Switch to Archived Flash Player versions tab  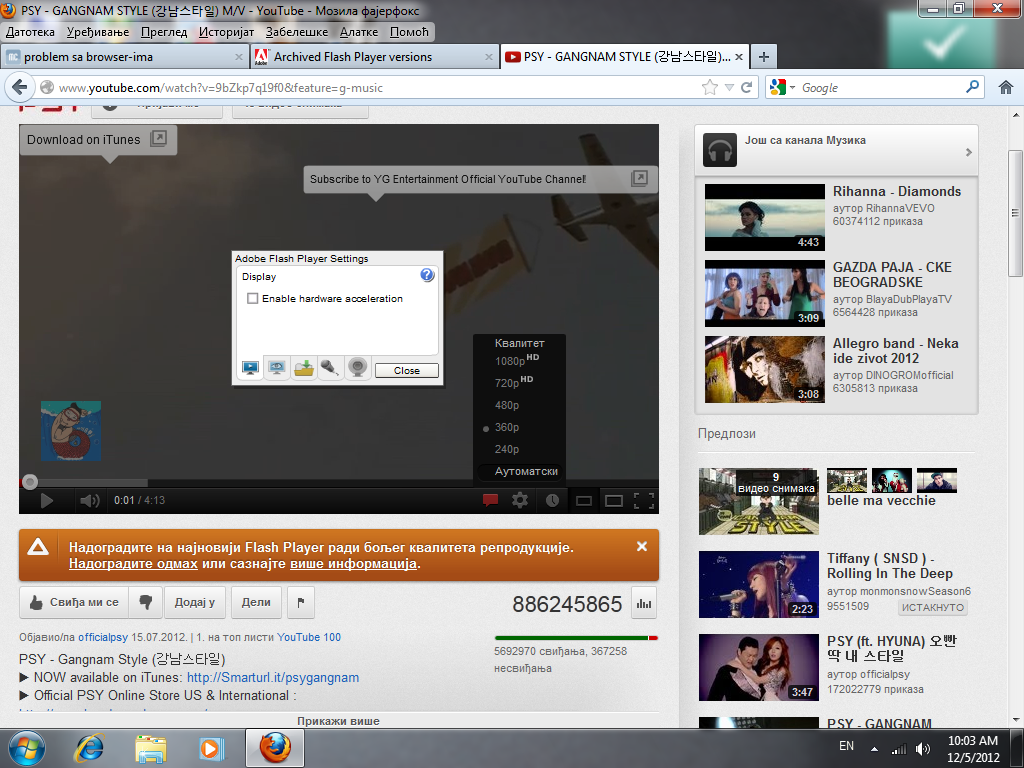point(374,57)
